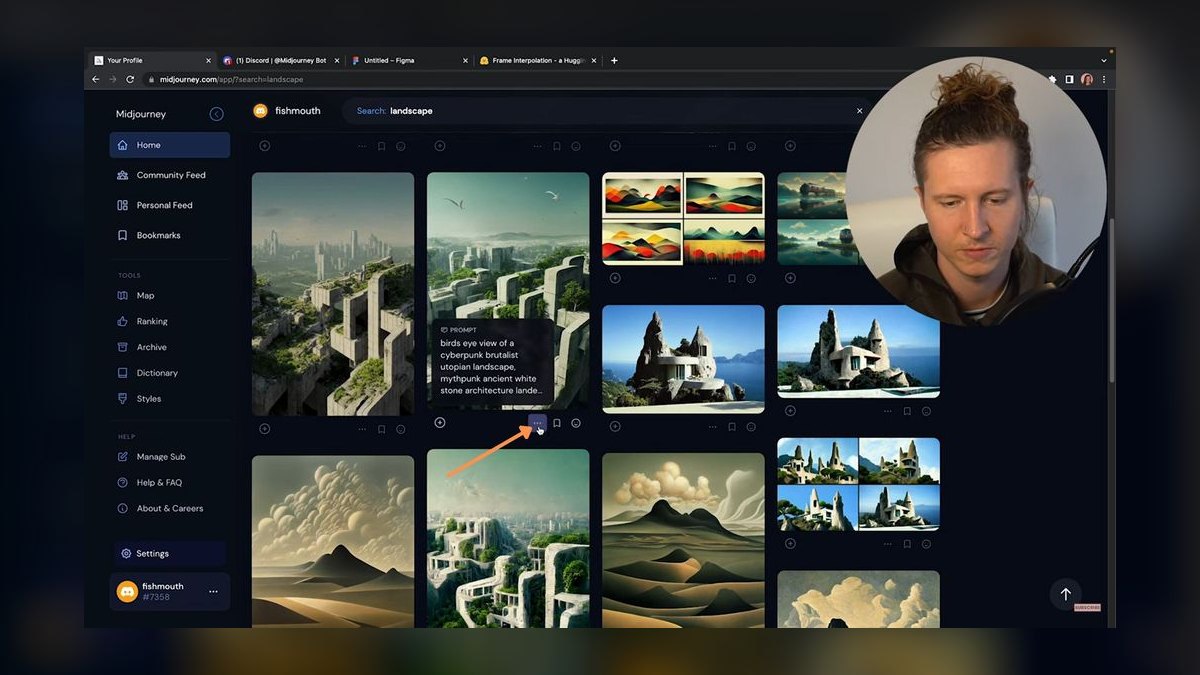Open three-dot menu under rock house grid

pos(888,544)
